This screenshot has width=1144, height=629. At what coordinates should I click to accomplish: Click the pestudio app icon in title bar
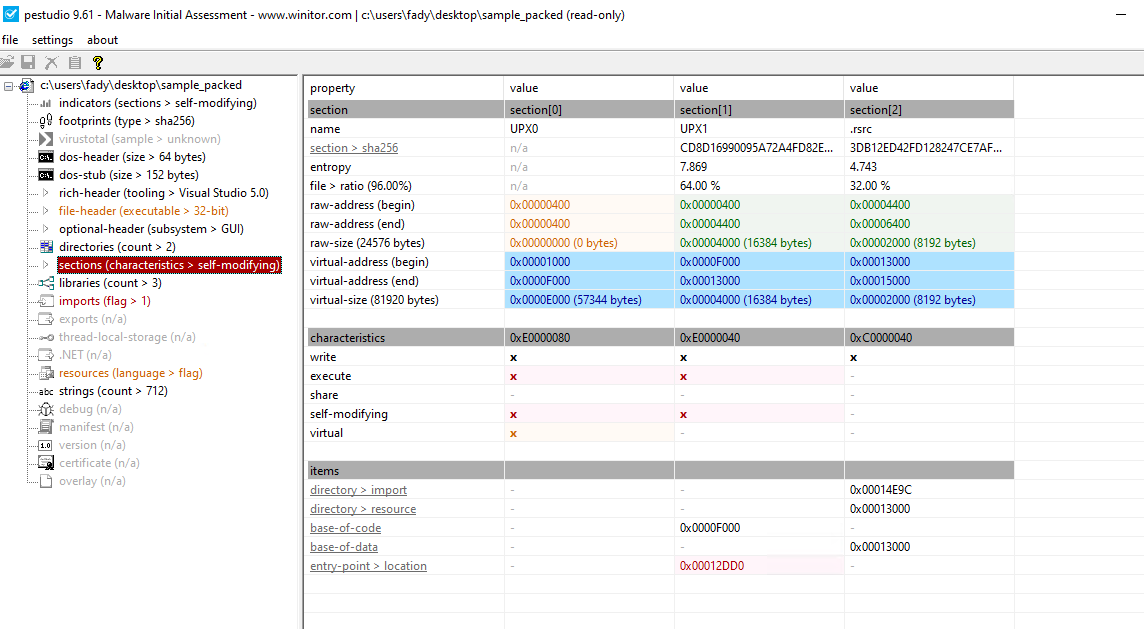coord(11,14)
